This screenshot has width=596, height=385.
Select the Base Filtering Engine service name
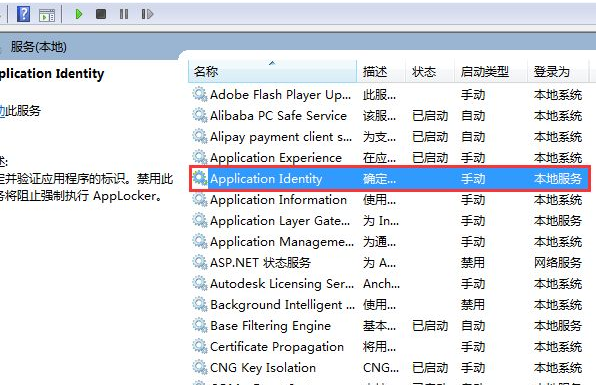pyautogui.click(x=270, y=326)
